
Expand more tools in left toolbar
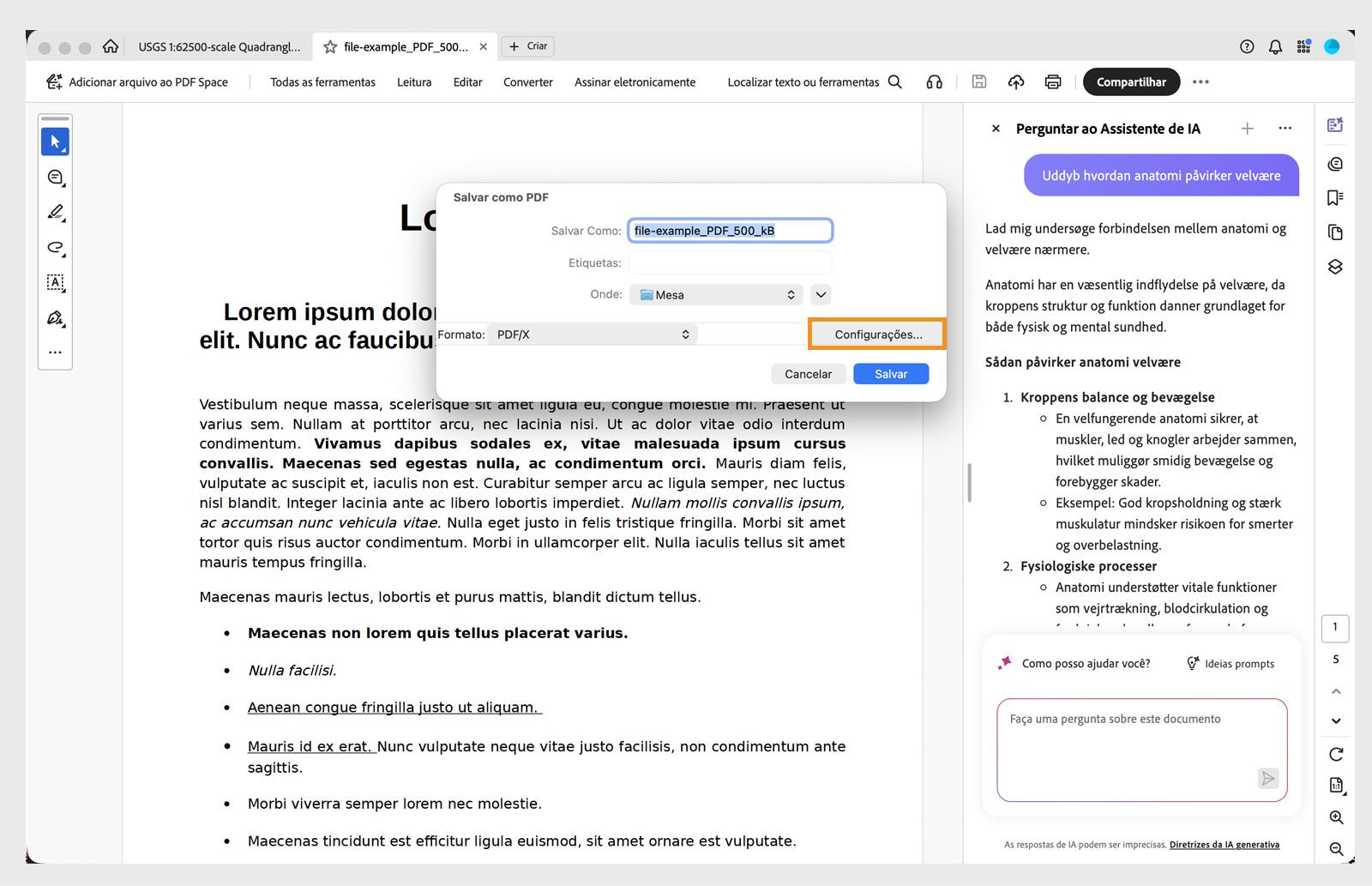click(55, 353)
